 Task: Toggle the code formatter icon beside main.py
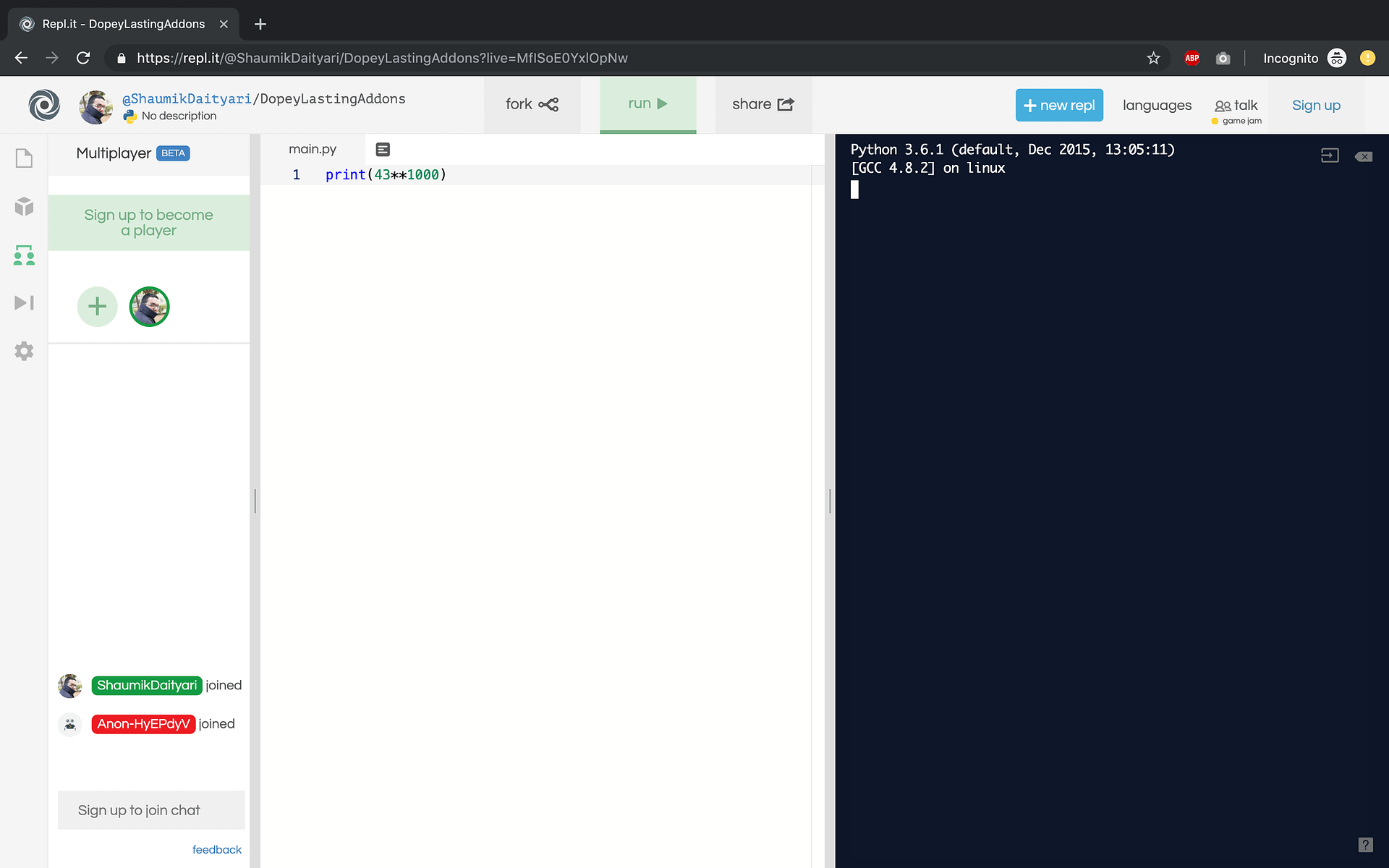(383, 149)
